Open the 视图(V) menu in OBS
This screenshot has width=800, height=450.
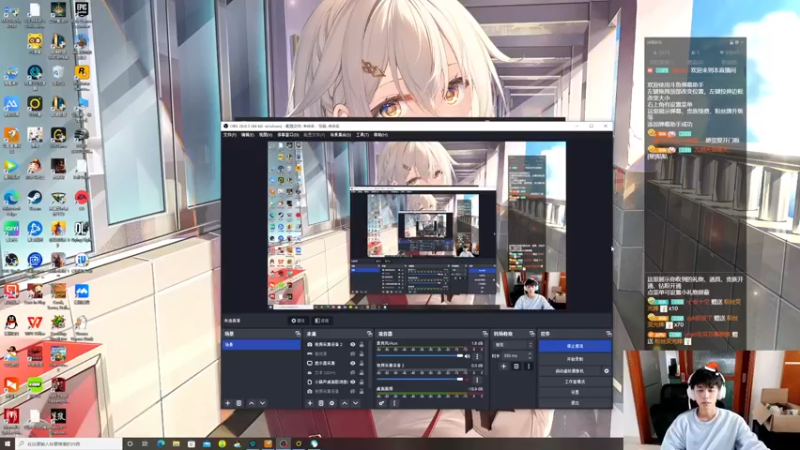pyautogui.click(x=265, y=135)
